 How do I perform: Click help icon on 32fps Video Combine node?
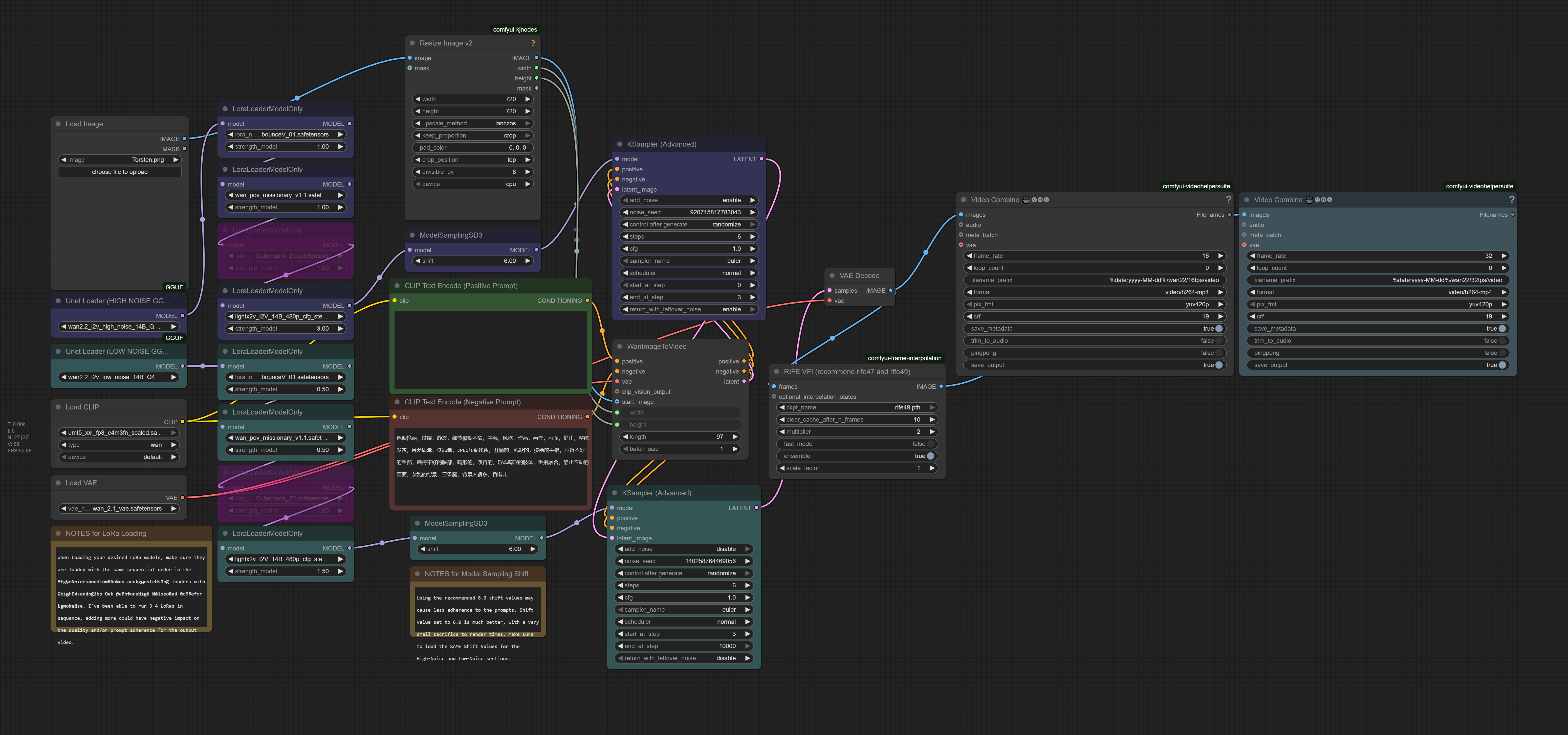pyautogui.click(x=1511, y=200)
